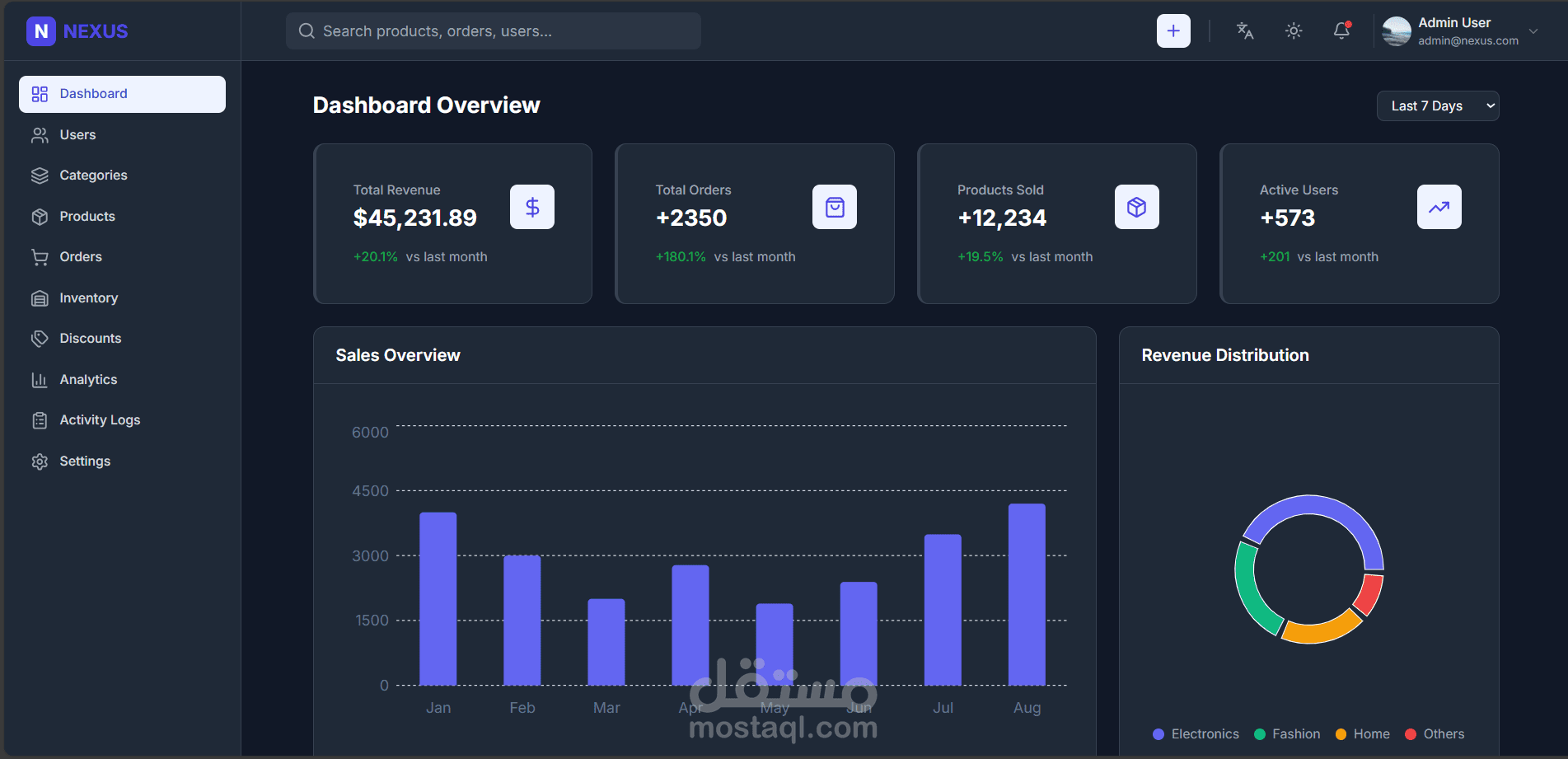Click the dollar icon on the Total Revenue card
The height and width of the screenshot is (759, 1568).
[x=531, y=207]
